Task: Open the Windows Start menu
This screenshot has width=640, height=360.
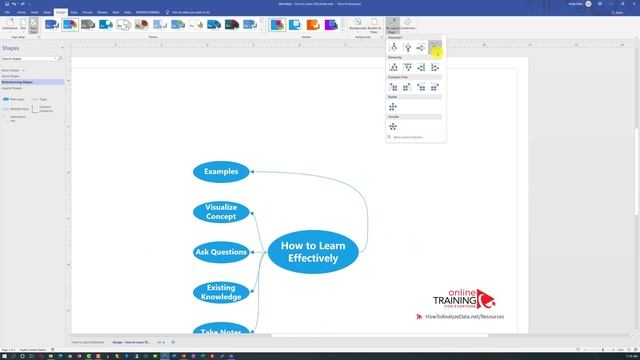Action: [x=4, y=356]
